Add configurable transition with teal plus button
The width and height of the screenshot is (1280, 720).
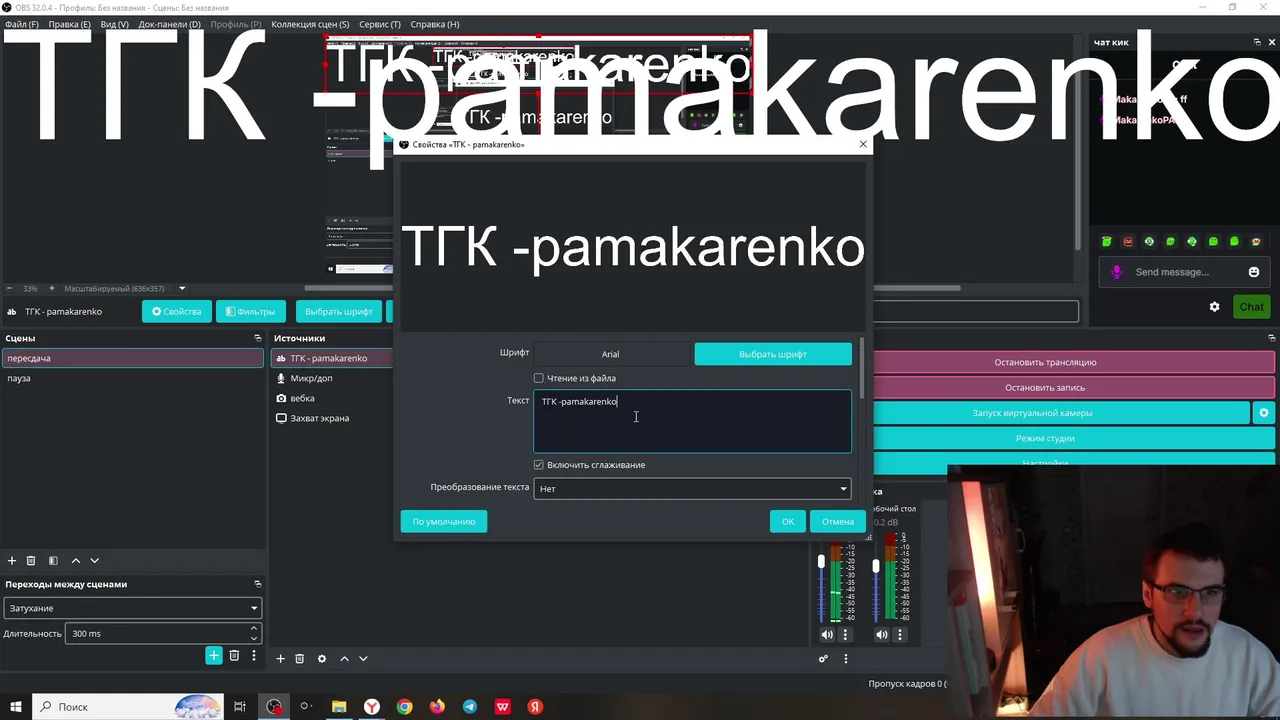(214, 656)
